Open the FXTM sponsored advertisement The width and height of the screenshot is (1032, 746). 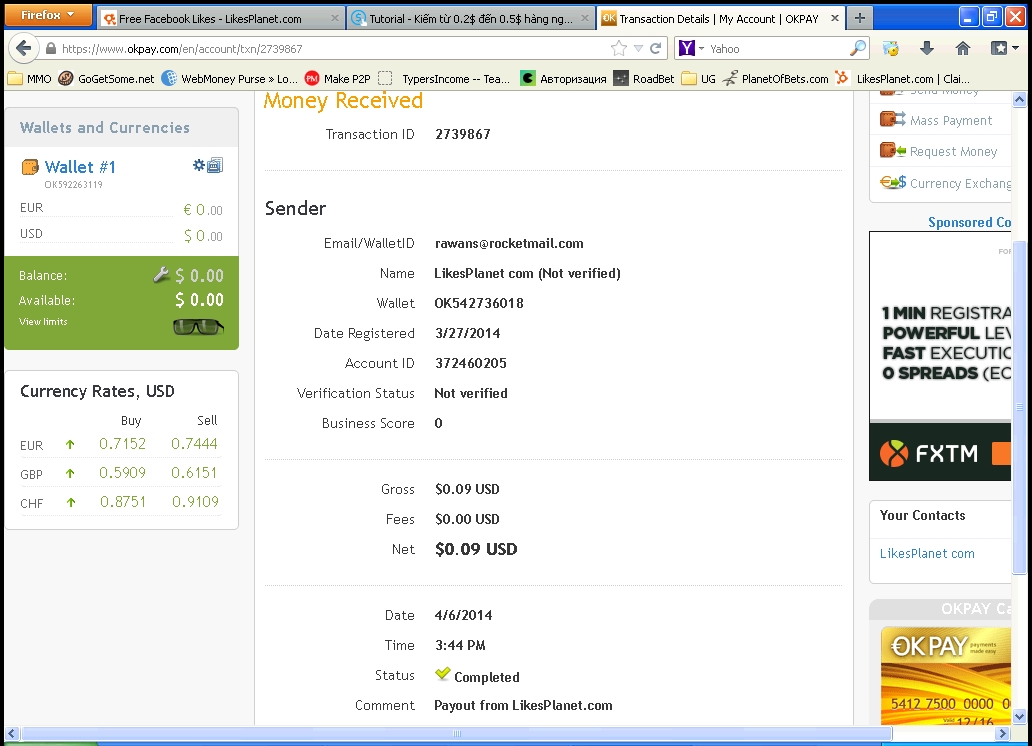pyautogui.click(x=940, y=356)
